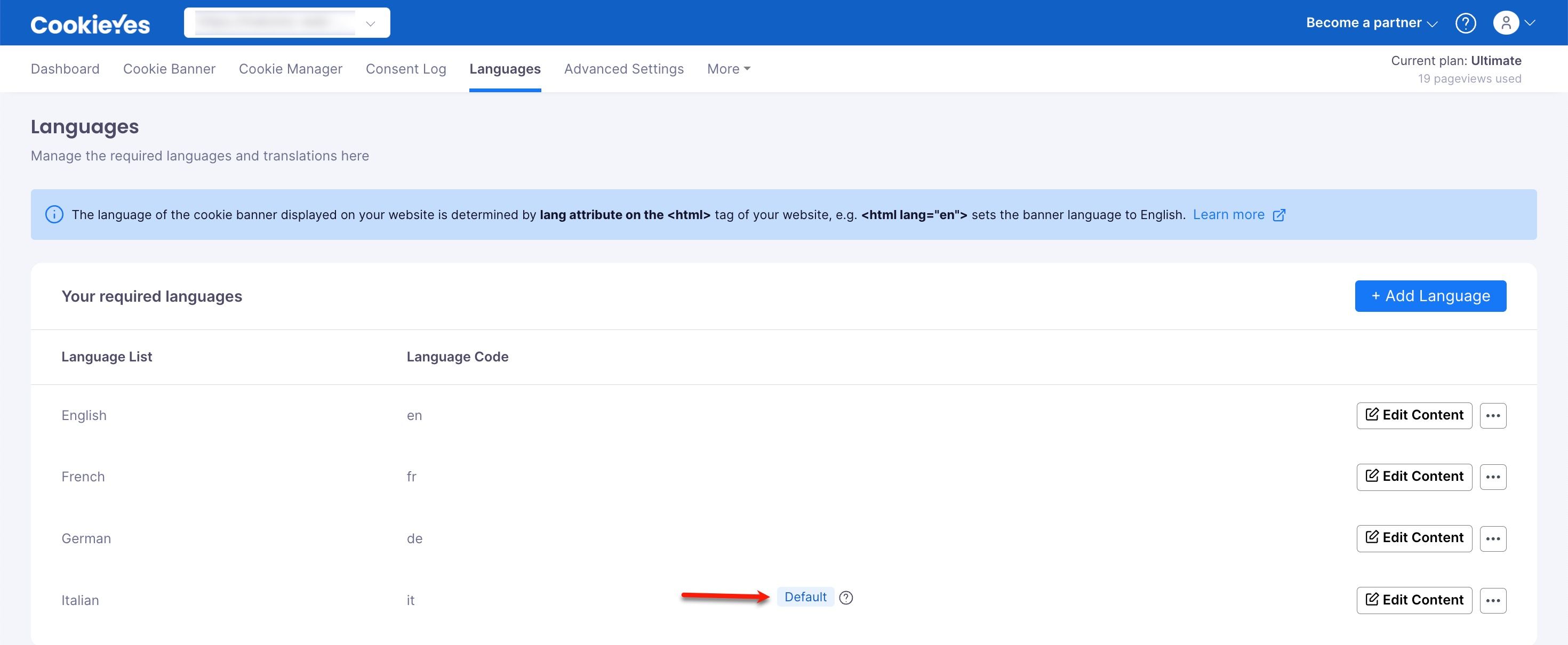Expand the account chevron beside avatar
This screenshot has width=1568, height=645.
click(1530, 23)
